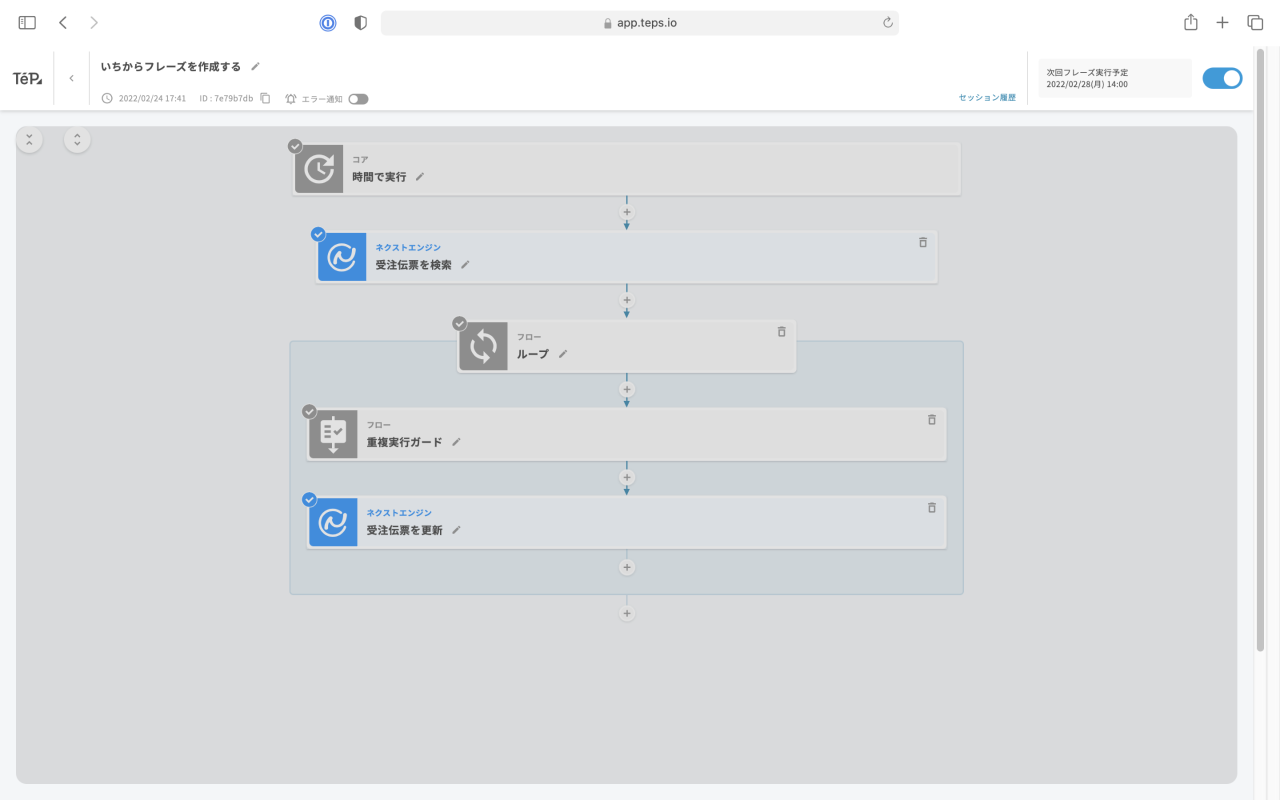Go back using the chevron next to TéPs logo
This screenshot has width=1280, height=800.
71,78
